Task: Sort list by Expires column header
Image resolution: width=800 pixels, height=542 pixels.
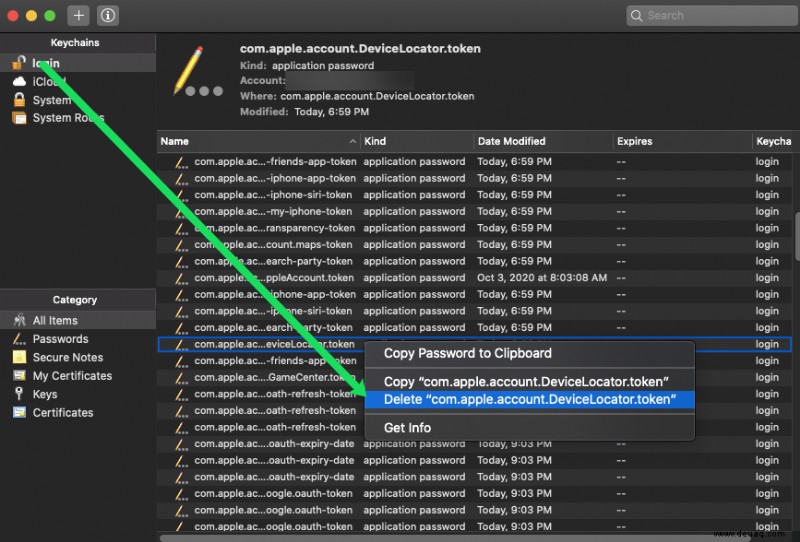Action: click(682, 141)
